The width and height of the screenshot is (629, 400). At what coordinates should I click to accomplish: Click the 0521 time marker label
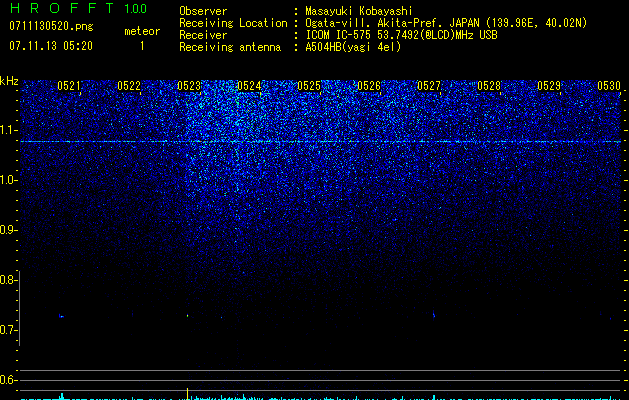69,86
